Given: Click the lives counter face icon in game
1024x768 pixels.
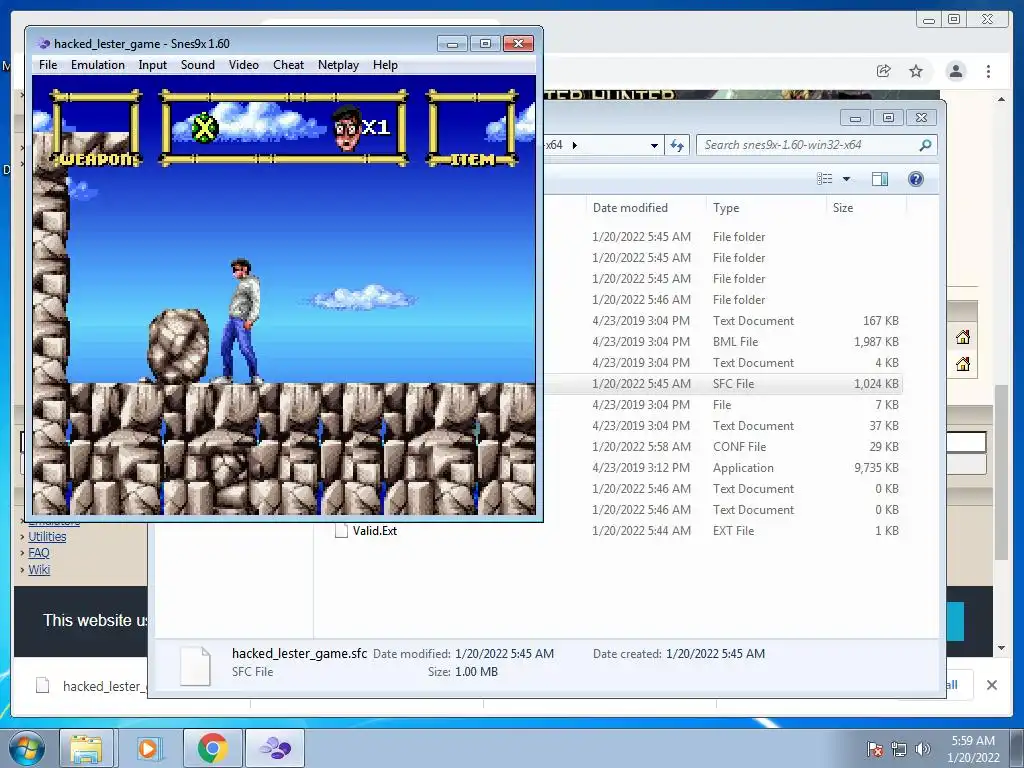Looking at the screenshot, I should (347, 127).
